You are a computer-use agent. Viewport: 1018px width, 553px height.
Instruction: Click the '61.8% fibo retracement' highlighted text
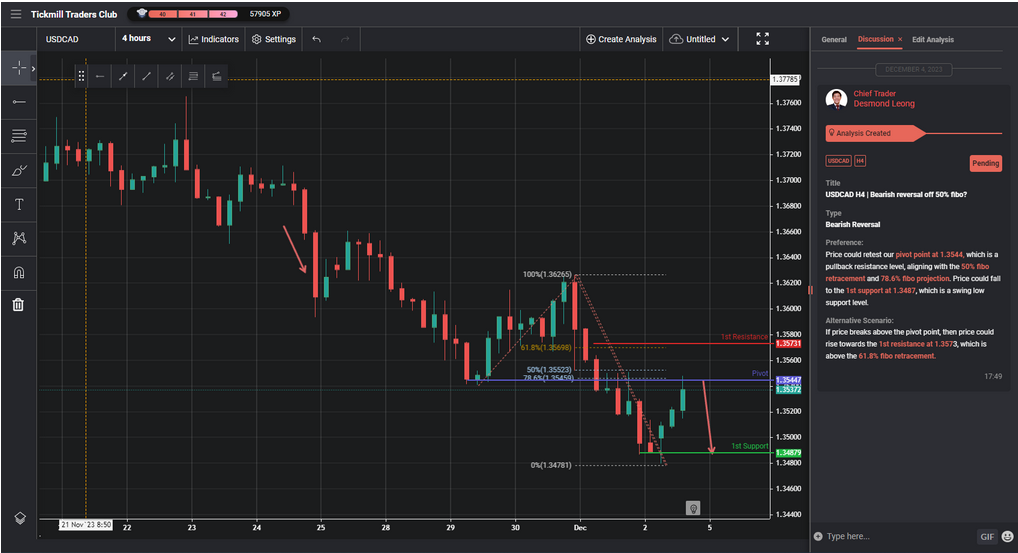[x=897, y=356]
